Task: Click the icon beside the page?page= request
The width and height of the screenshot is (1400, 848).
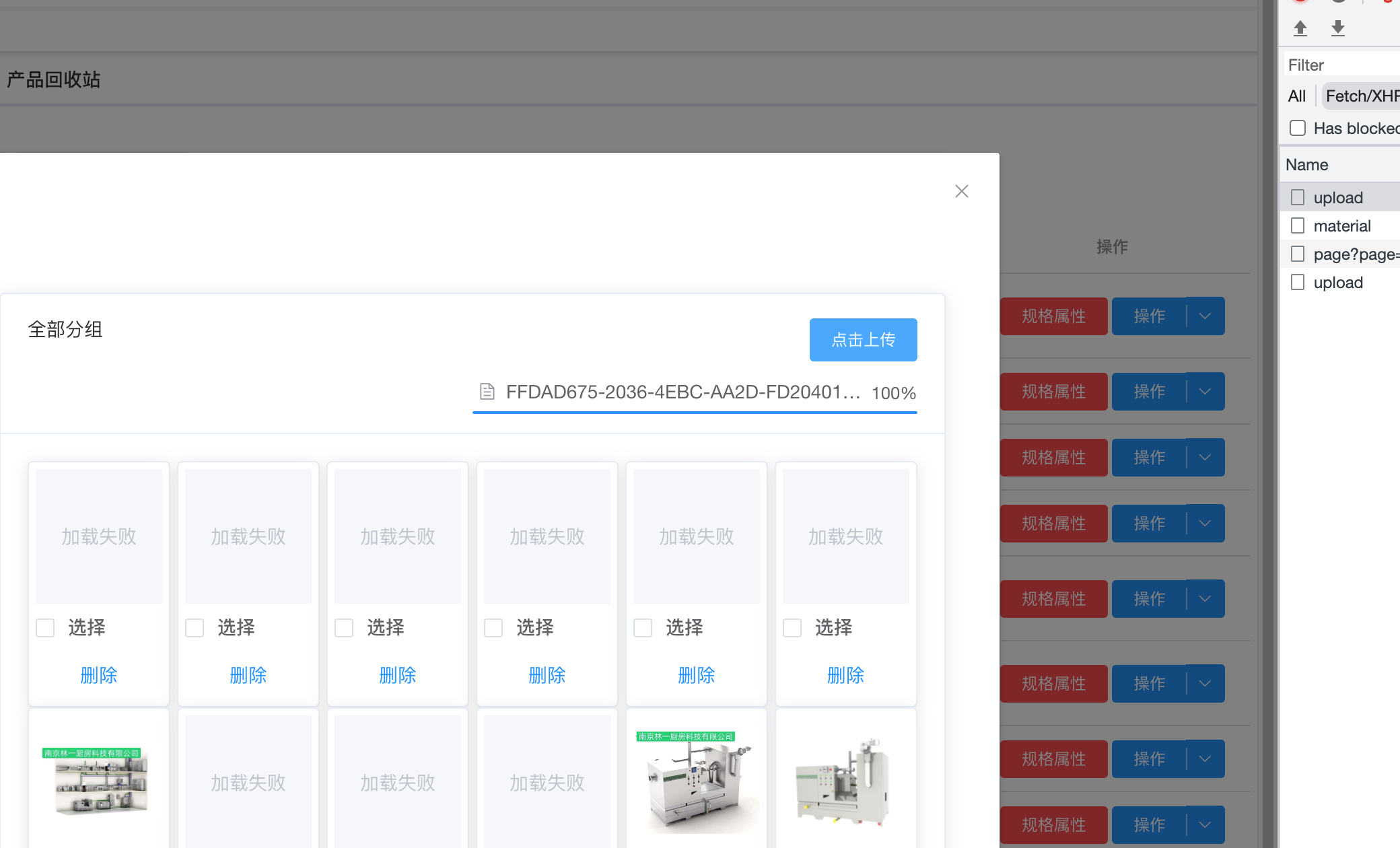Action: (1298, 254)
